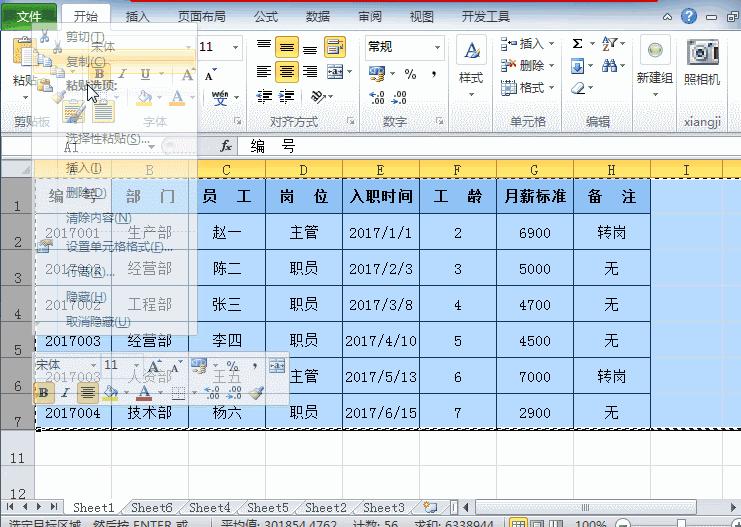Select the cell containing 2017/4/10
Screen dimensions: 741x527
[x=380, y=340]
